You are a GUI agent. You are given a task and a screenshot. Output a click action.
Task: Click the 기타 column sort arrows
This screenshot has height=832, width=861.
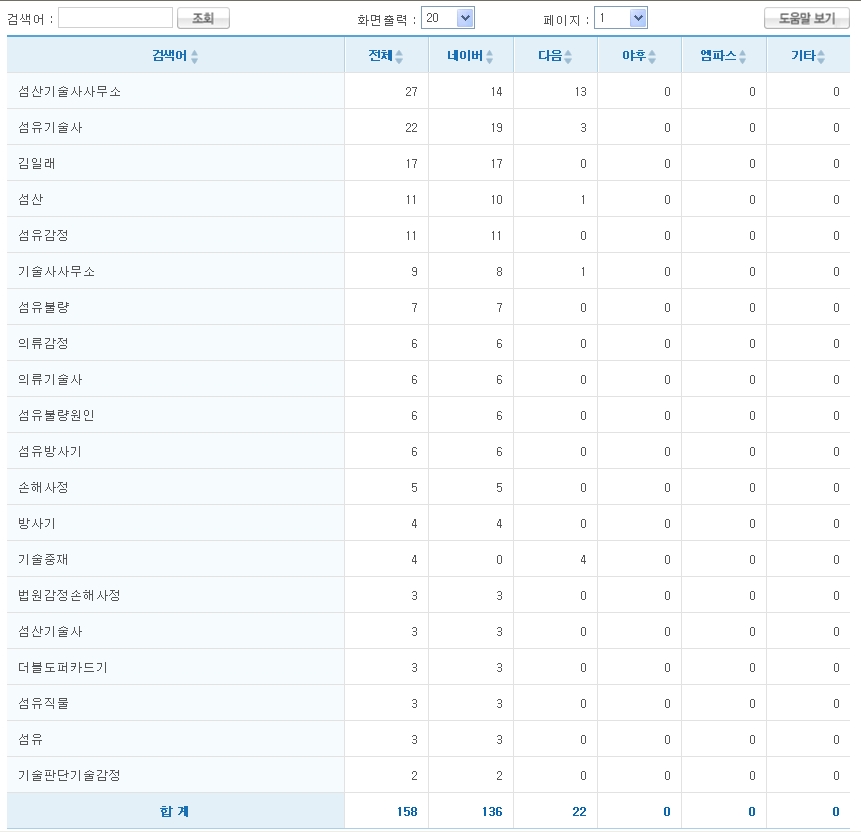click(821, 57)
